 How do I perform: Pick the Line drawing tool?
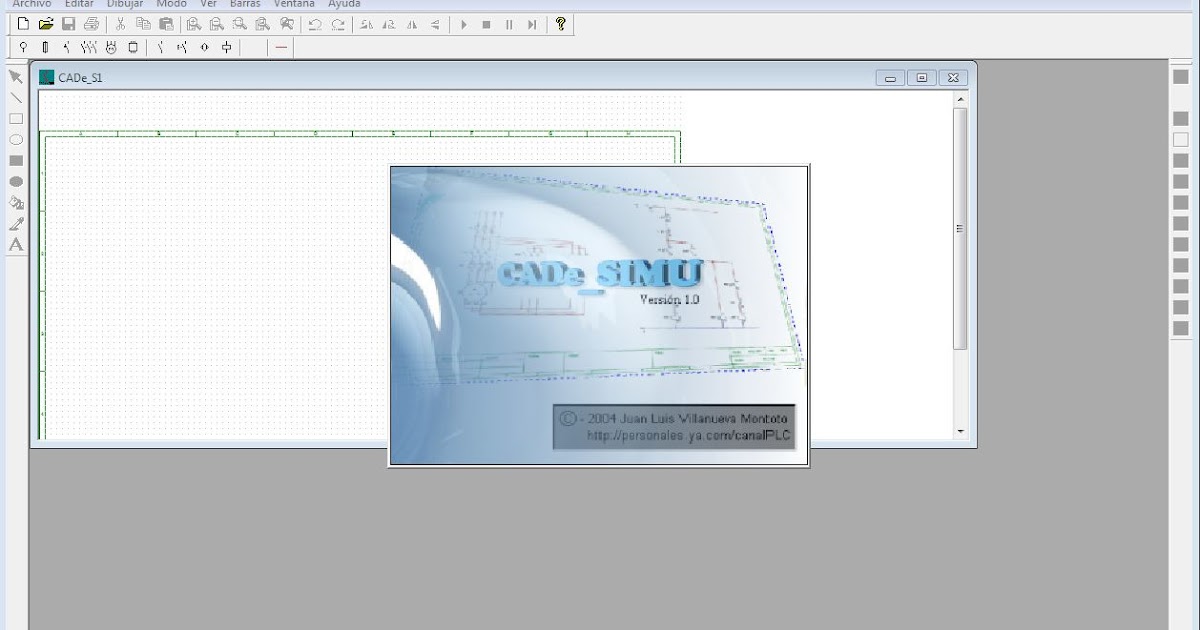coord(16,98)
